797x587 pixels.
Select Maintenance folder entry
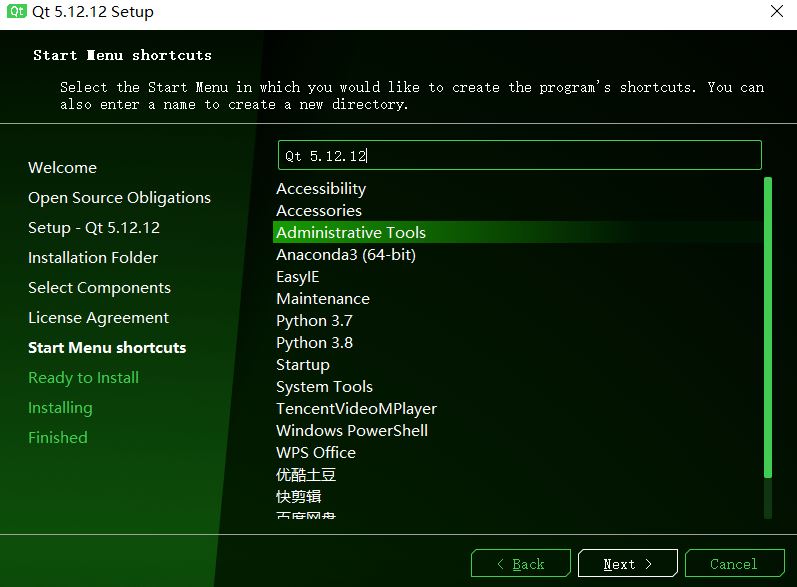(518, 298)
